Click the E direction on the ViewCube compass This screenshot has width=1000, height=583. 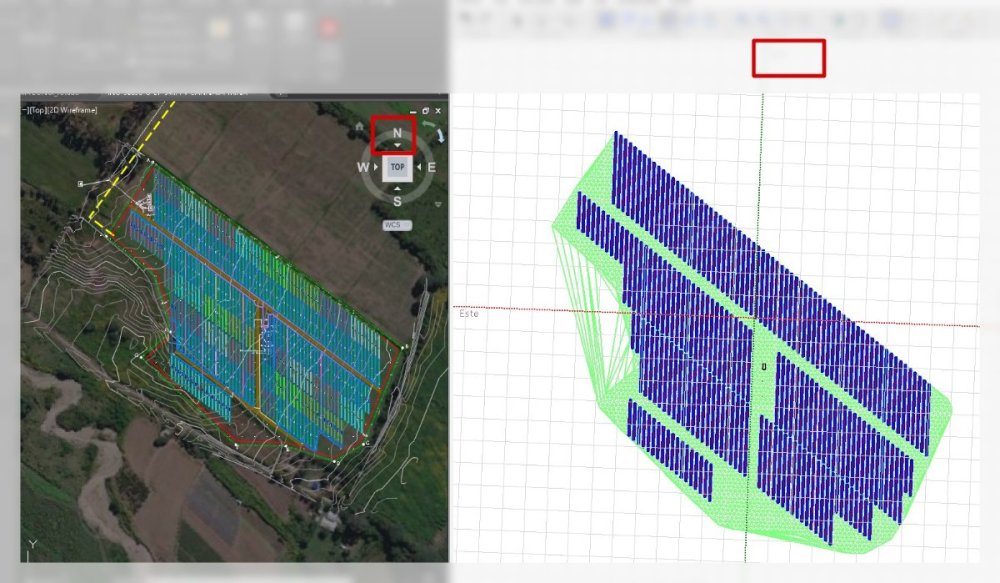[x=431, y=167]
